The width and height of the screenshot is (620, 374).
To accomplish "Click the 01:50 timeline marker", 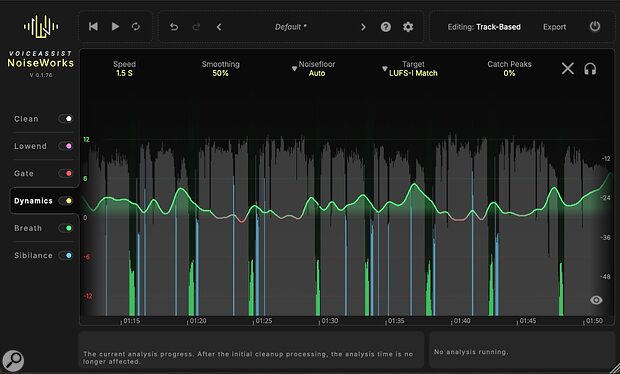I will tap(594, 321).
